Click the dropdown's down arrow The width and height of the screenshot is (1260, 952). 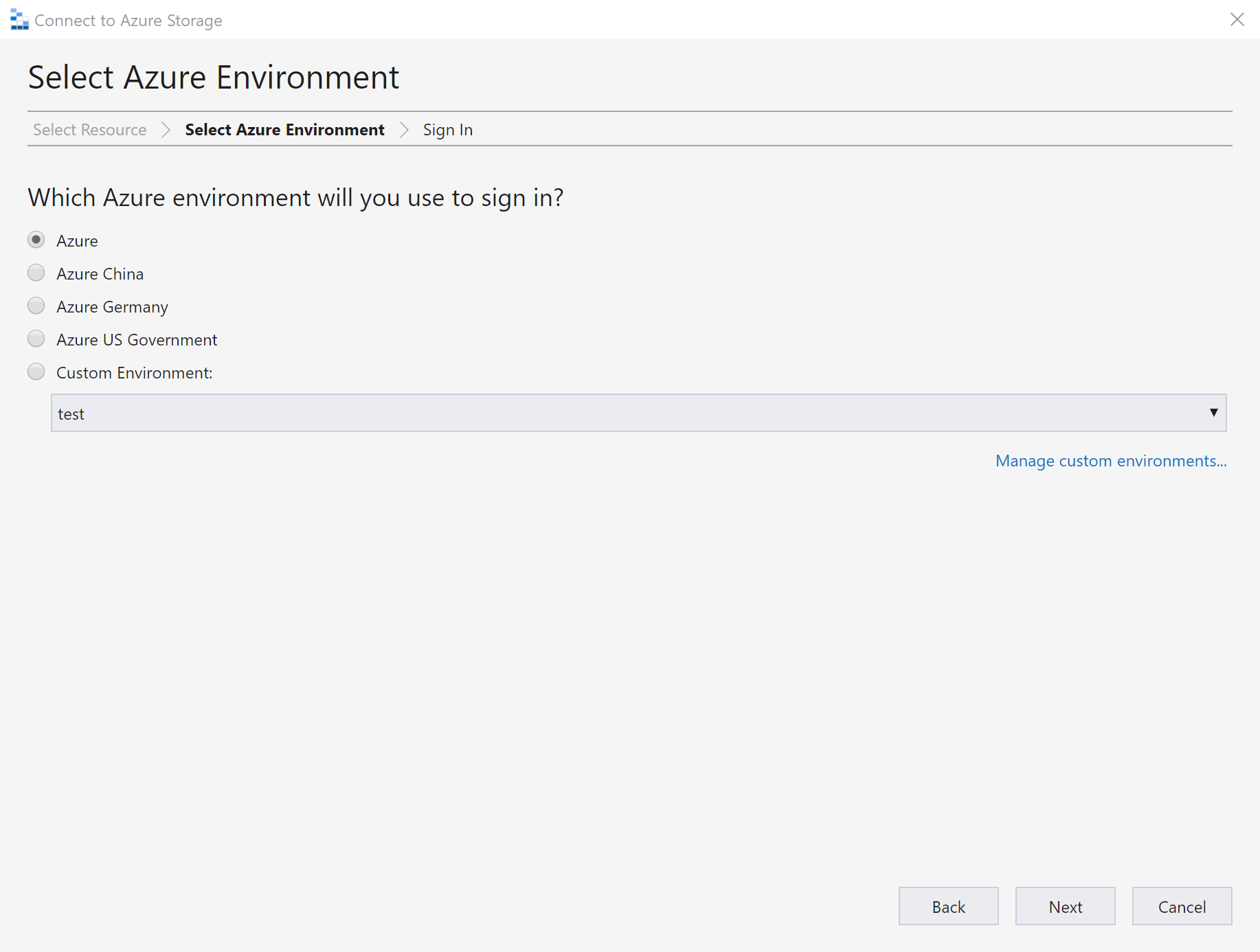pyautogui.click(x=1213, y=413)
